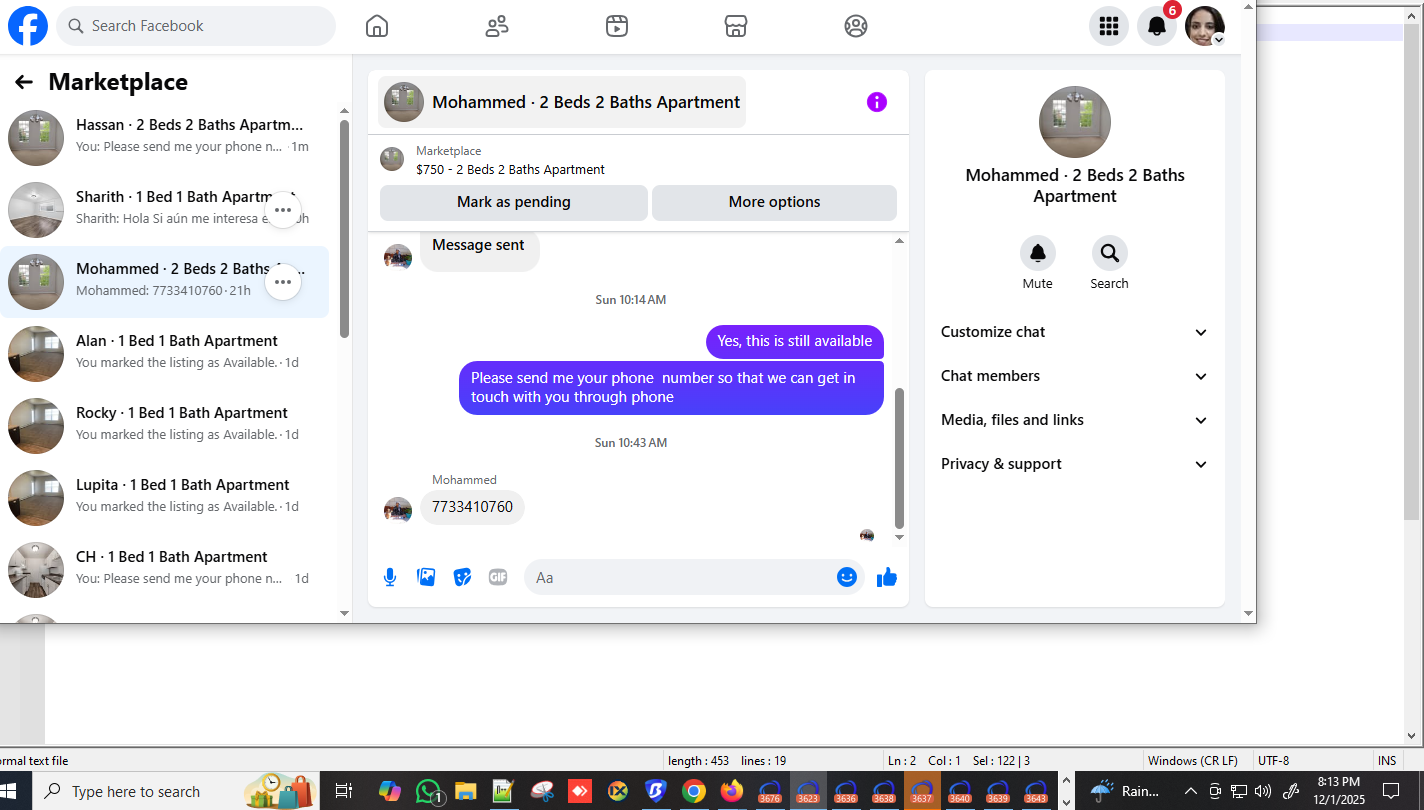The height and width of the screenshot is (810, 1424).
Task: Open the emoji picker smiley icon
Action: pyautogui.click(x=847, y=577)
